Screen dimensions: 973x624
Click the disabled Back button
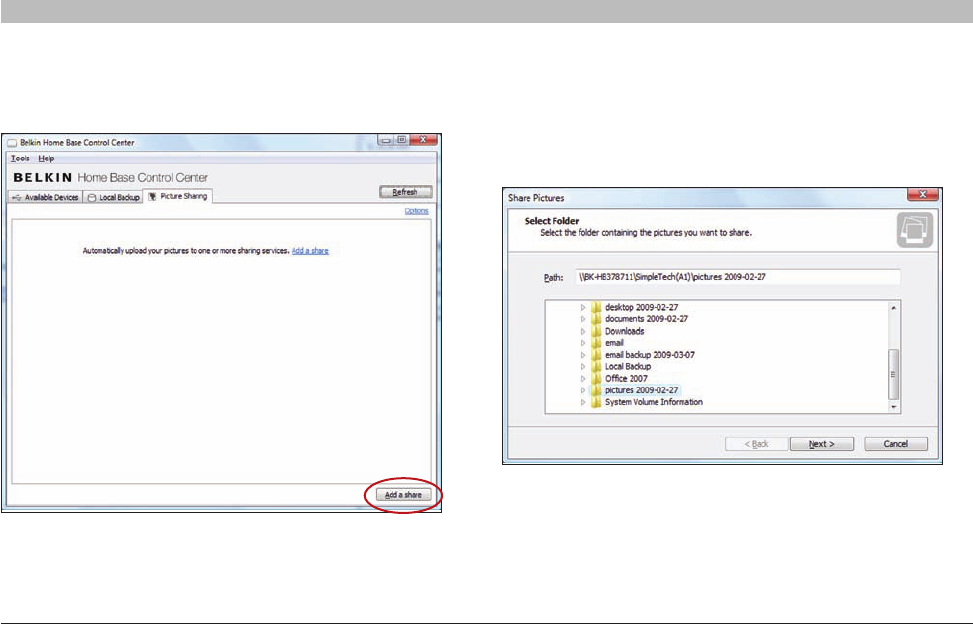(x=756, y=444)
